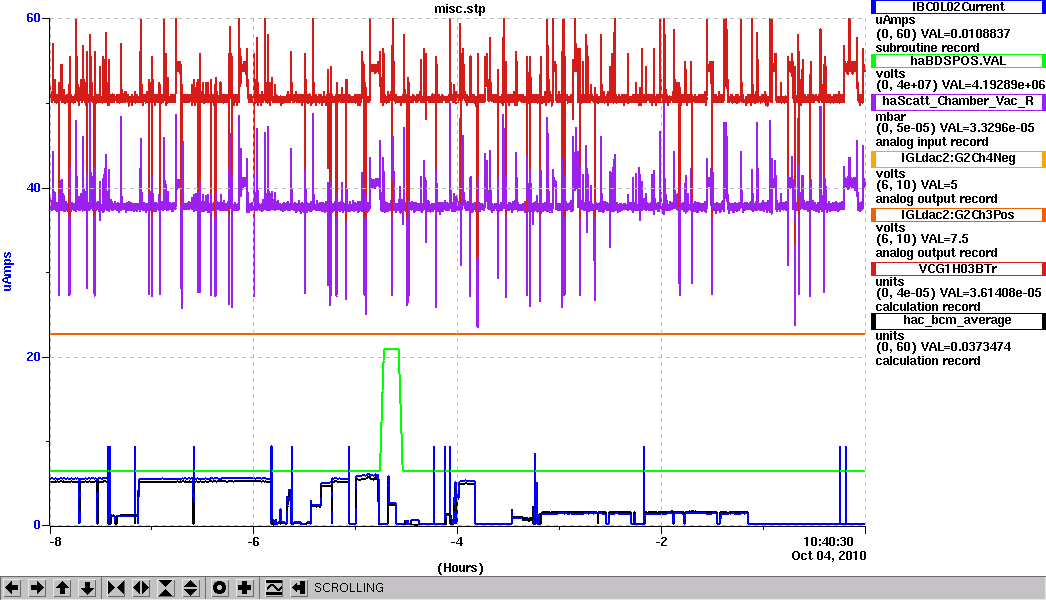Click the X-axis tick label -6
Viewport: 1046px width, 600px height.
pos(253,541)
